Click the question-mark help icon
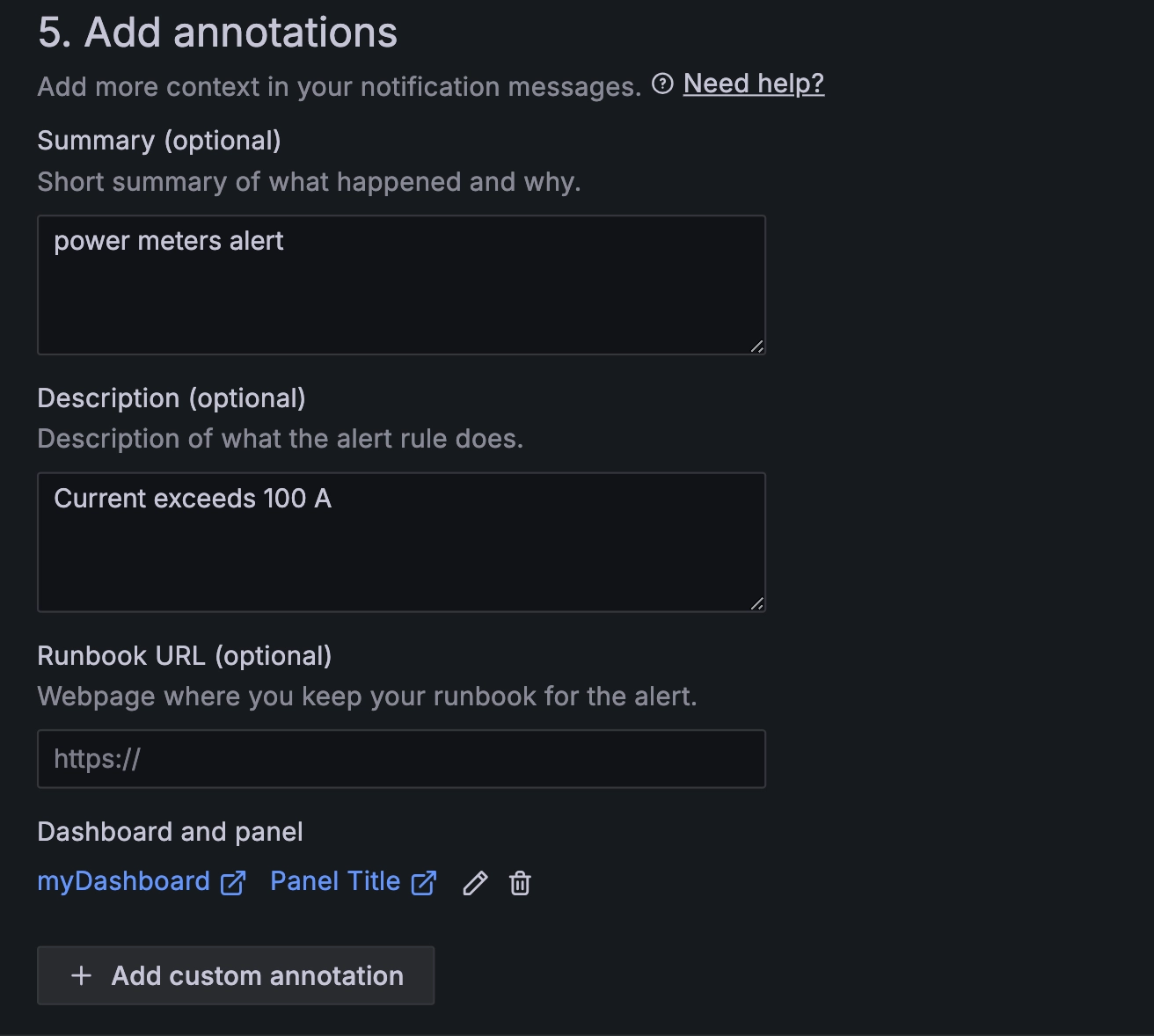 [662, 84]
